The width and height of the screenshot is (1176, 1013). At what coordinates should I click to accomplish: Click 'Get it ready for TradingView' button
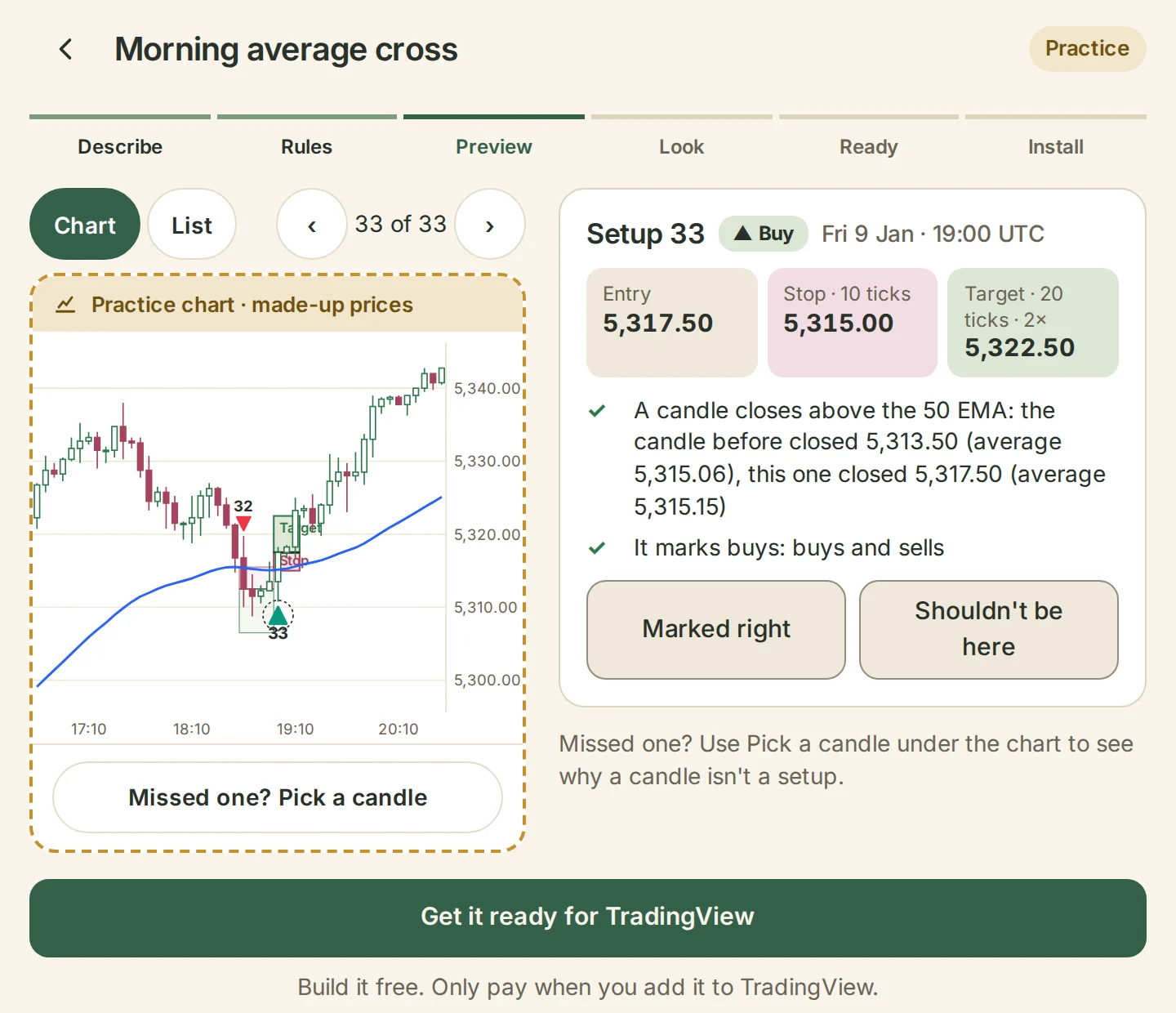tap(588, 917)
